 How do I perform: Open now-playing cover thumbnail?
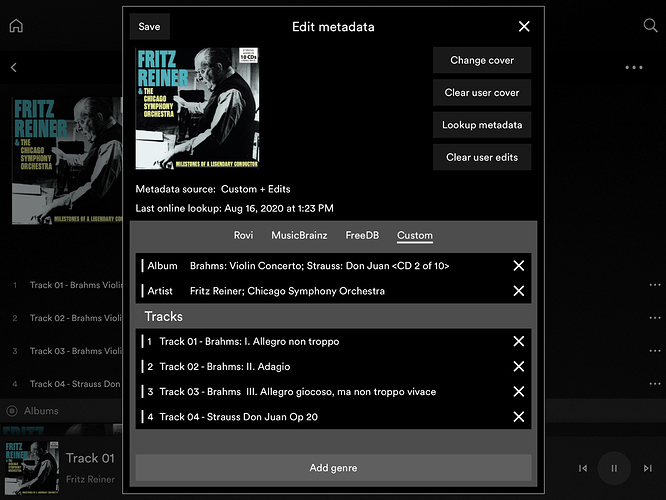tap(32, 468)
